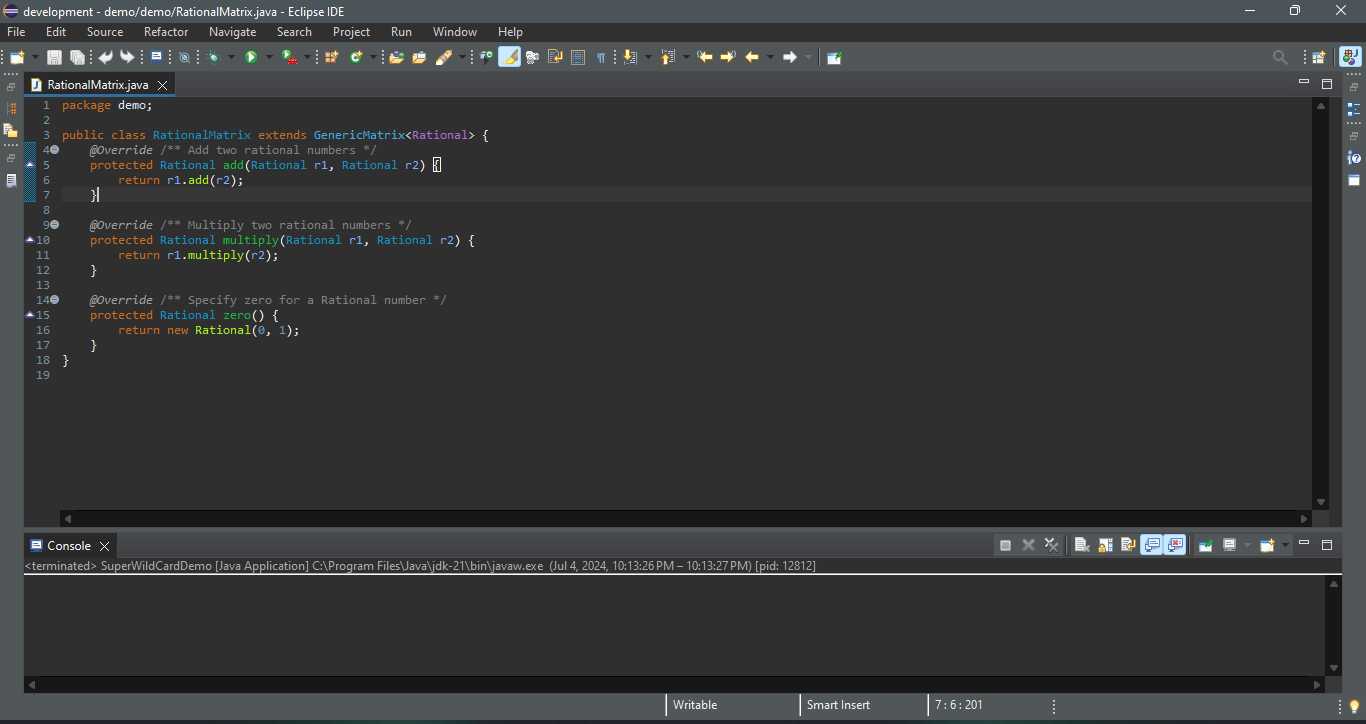The image size is (1366, 724).
Task: Open a terminal from the toolbar
Action: tap(157, 57)
